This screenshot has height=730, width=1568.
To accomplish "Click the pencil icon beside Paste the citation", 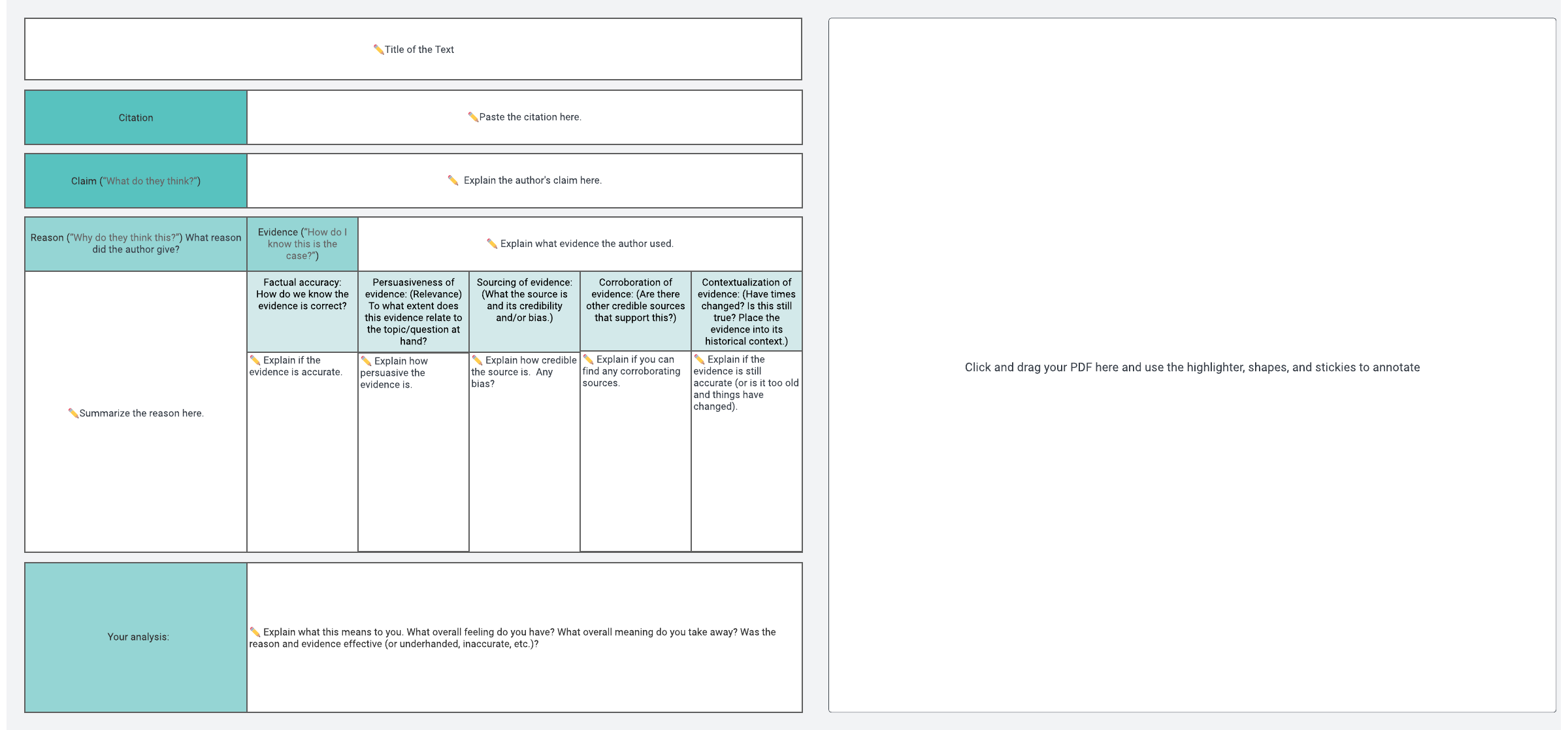I will pyautogui.click(x=473, y=117).
